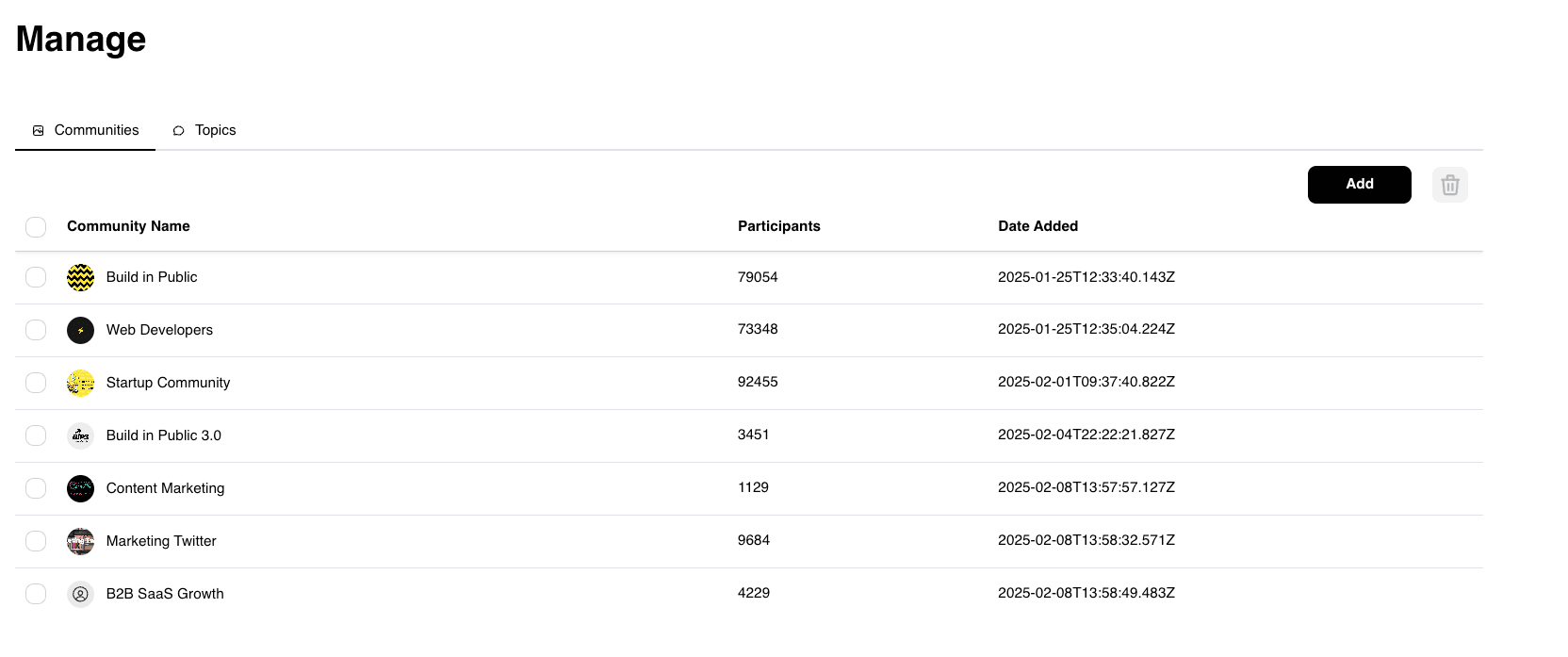Click the Date Added column header
The width and height of the screenshot is (1568, 657).
[1038, 226]
